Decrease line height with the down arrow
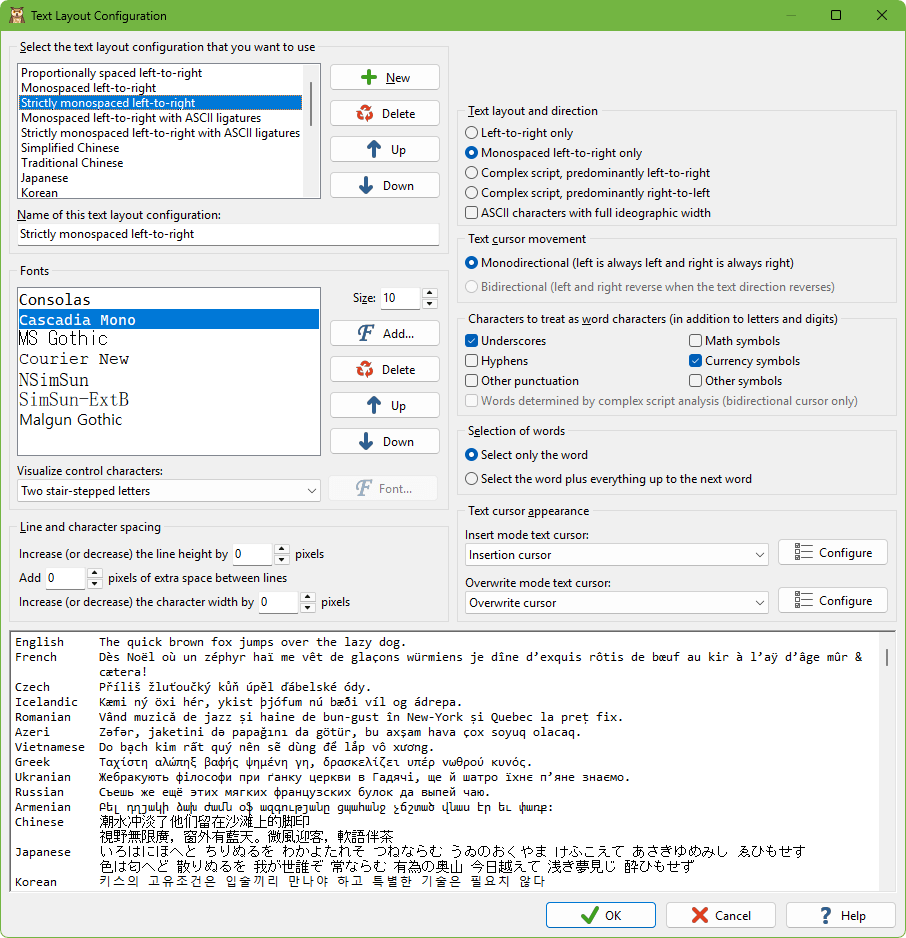The image size is (906, 938). [x=282, y=559]
